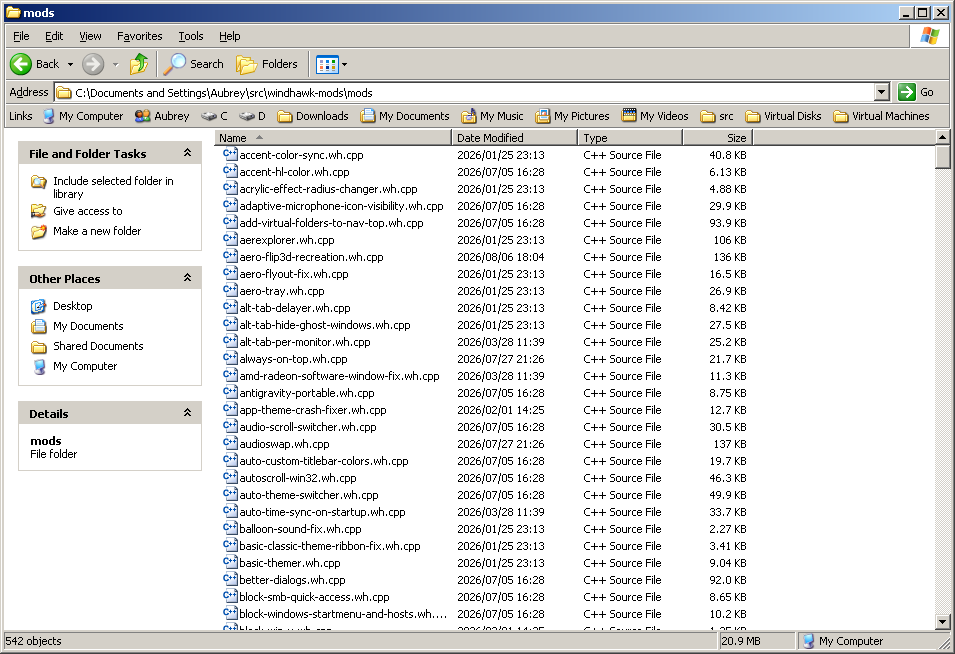Open Downloads folder link
Image resolution: width=955 pixels, height=654 pixels.
click(x=312, y=116)
